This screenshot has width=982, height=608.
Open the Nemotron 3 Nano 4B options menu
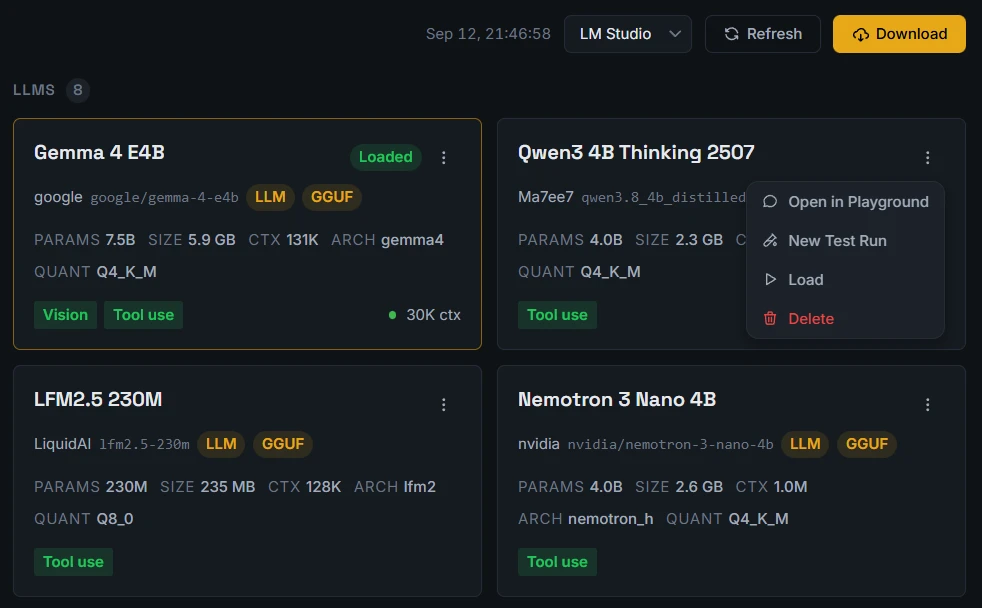coord(928,404)
